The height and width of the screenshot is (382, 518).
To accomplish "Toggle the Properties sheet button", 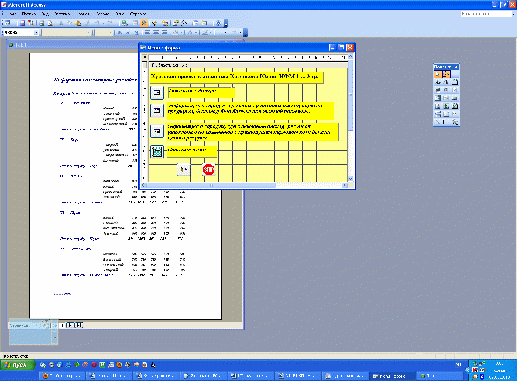I will tap(175, 23).
